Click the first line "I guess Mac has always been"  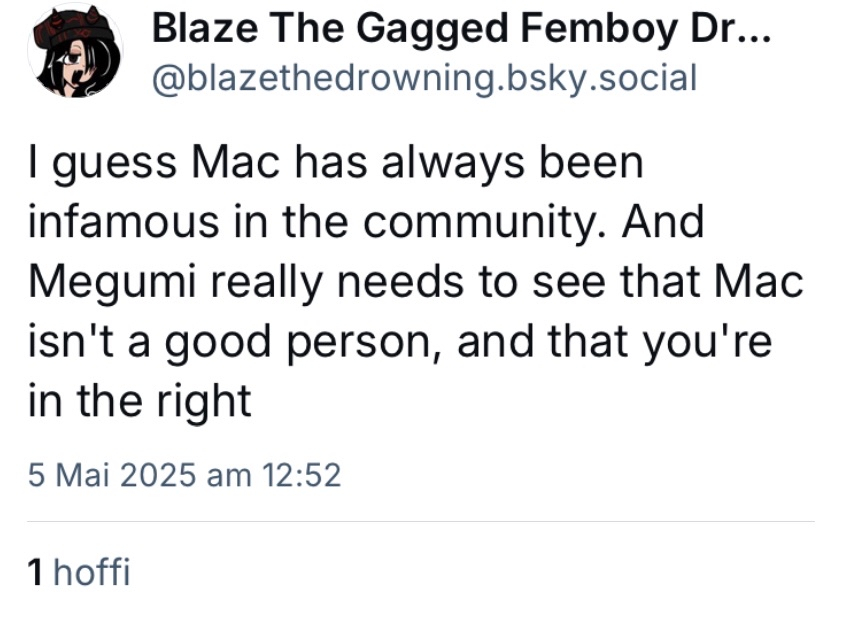(336, 163)
